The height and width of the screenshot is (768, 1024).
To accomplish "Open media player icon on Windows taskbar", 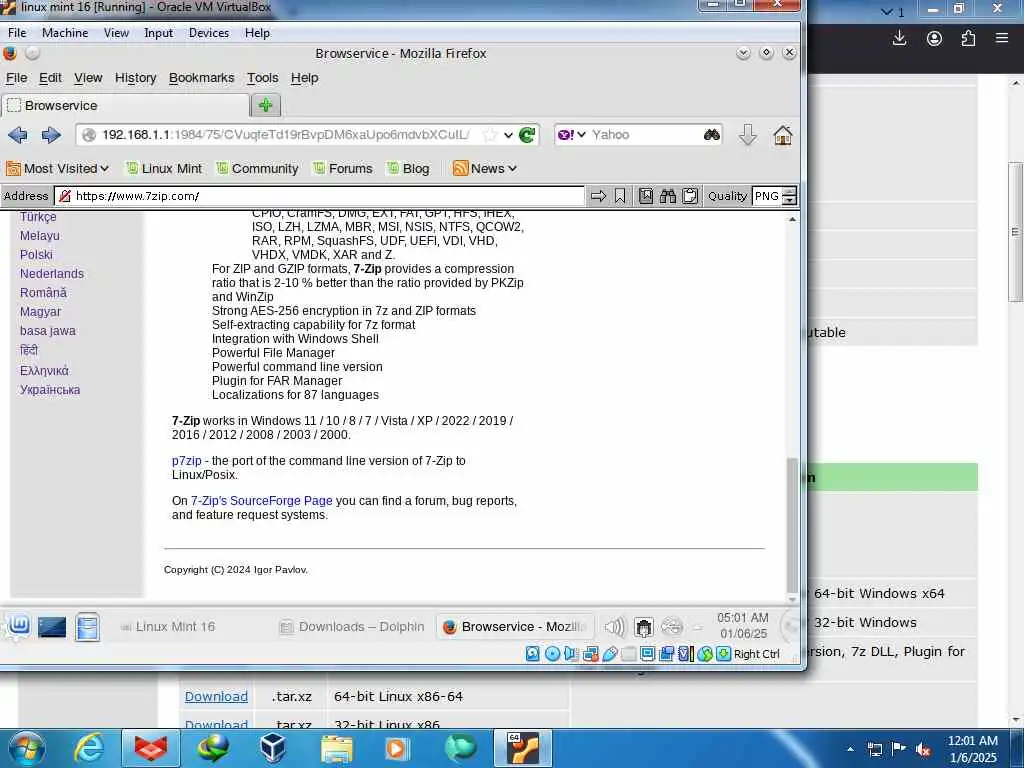I will pos(397,748).
